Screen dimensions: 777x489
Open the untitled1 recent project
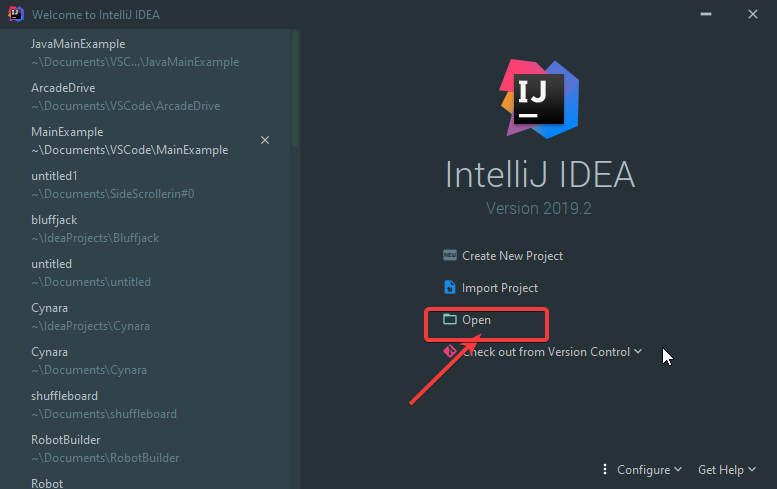point(146,184)
